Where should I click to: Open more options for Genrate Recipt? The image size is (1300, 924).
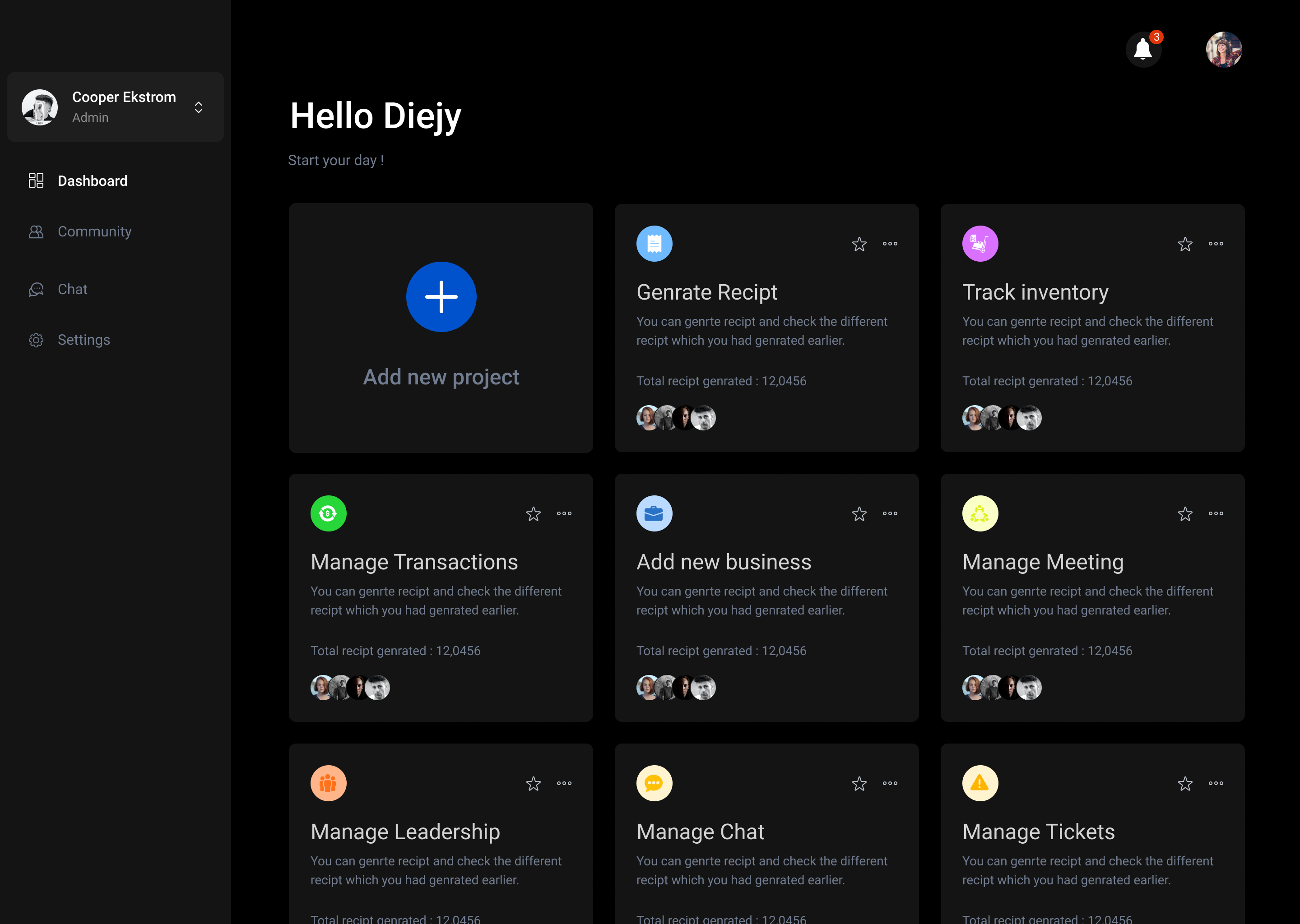(890, 244)
